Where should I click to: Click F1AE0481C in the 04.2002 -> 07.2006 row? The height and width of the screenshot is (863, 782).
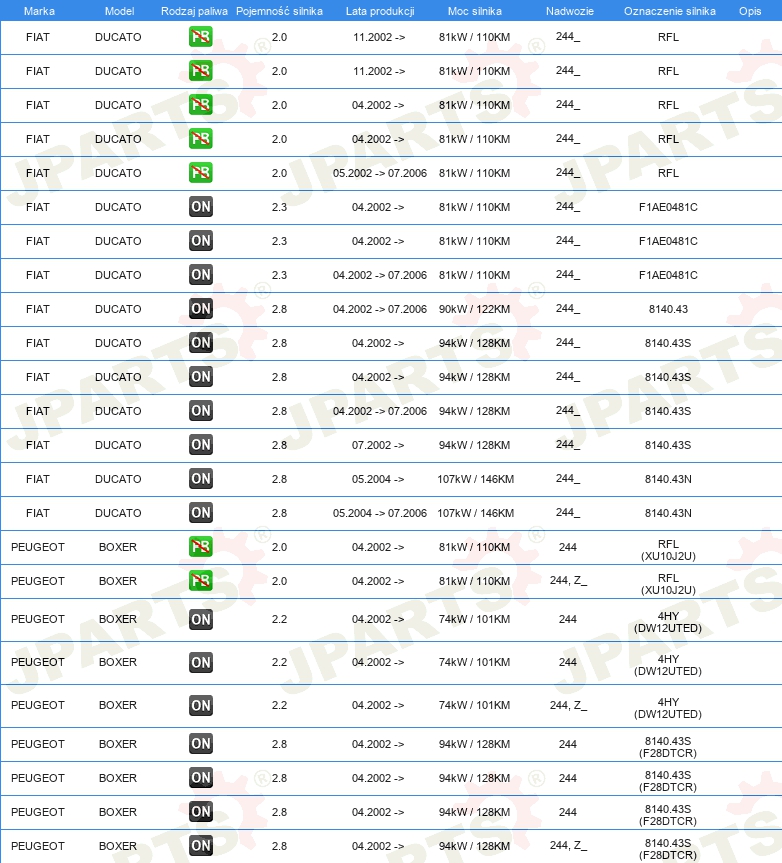668,275
